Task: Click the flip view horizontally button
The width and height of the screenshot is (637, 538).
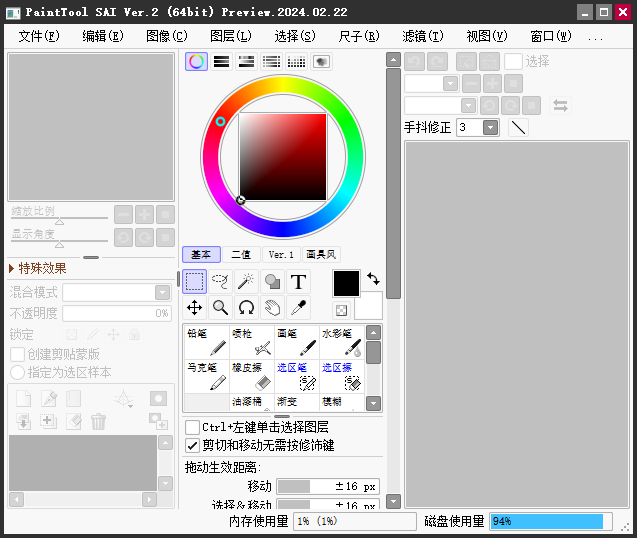Action: coord(560,106)
